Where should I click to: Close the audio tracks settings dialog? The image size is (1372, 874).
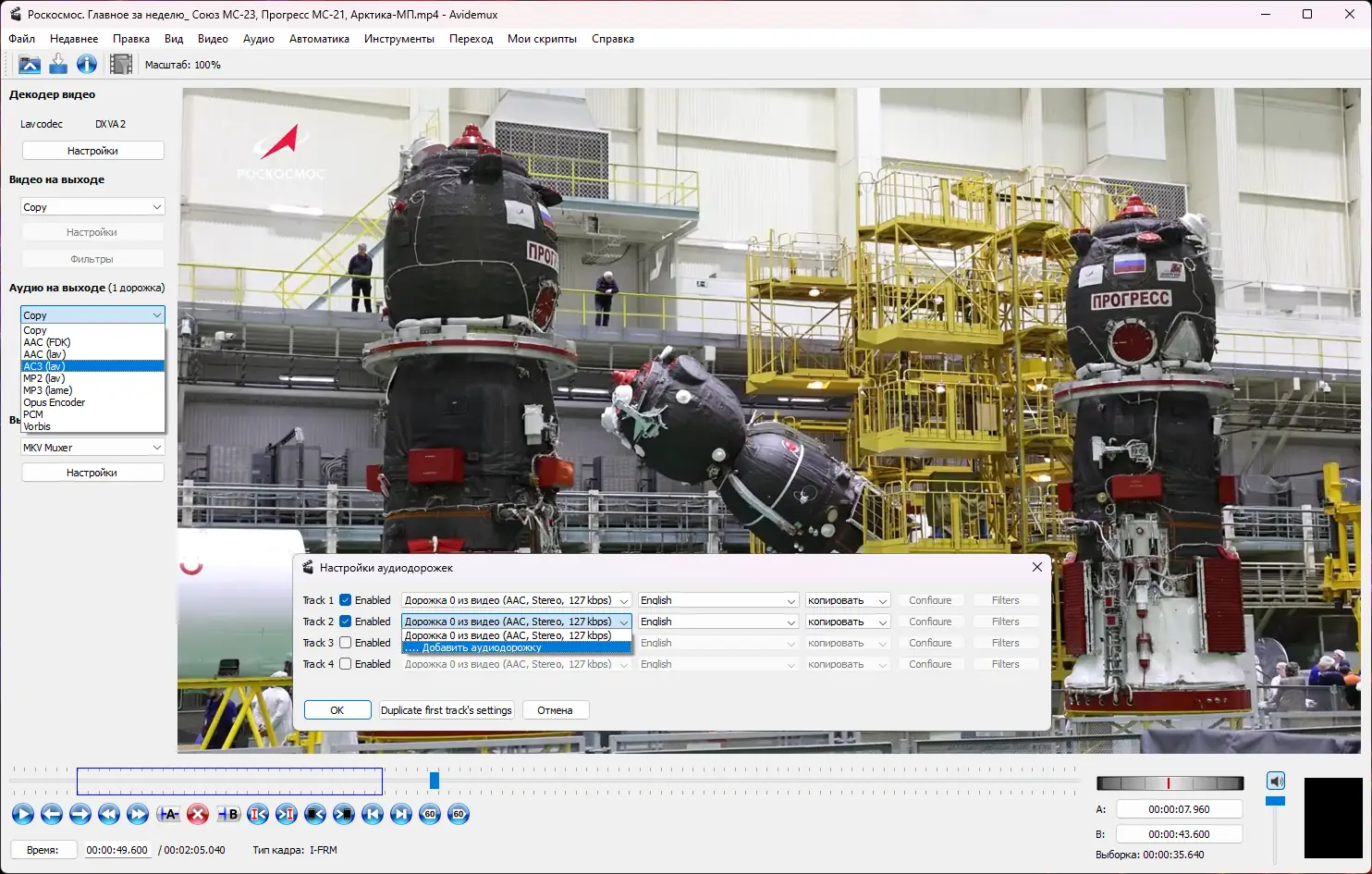tap(1036, 567)
